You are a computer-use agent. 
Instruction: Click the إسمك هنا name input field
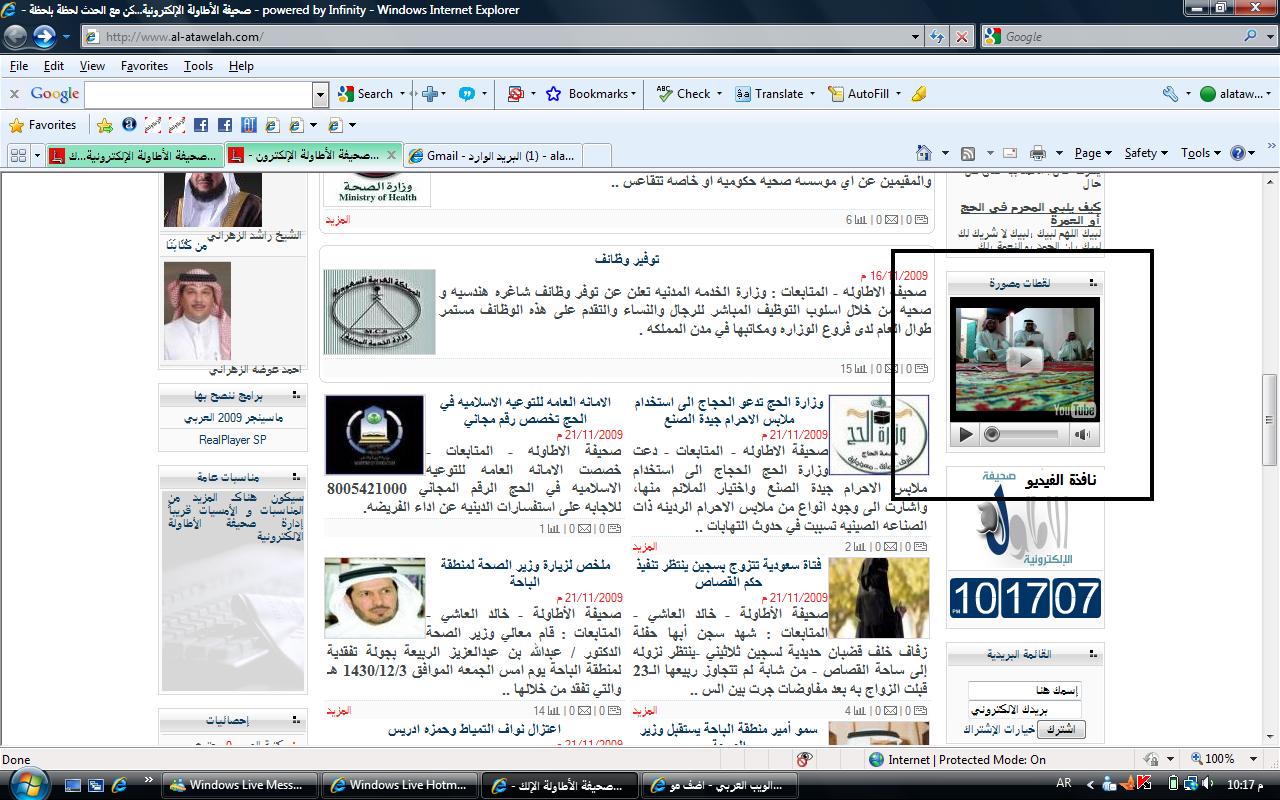[1024, 690]
